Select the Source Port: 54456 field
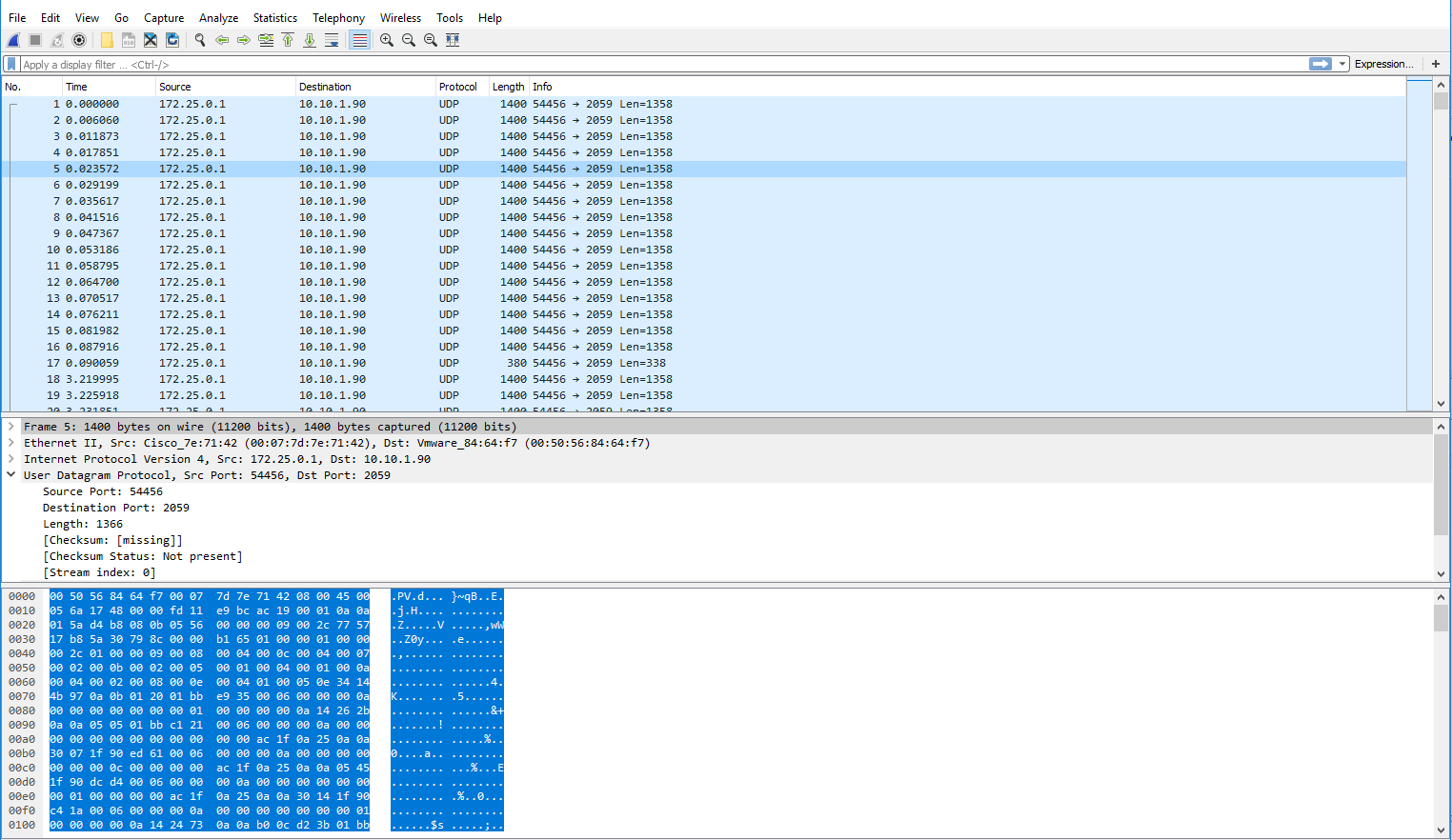Viewport: 1452px width, 840px height. 103,491
